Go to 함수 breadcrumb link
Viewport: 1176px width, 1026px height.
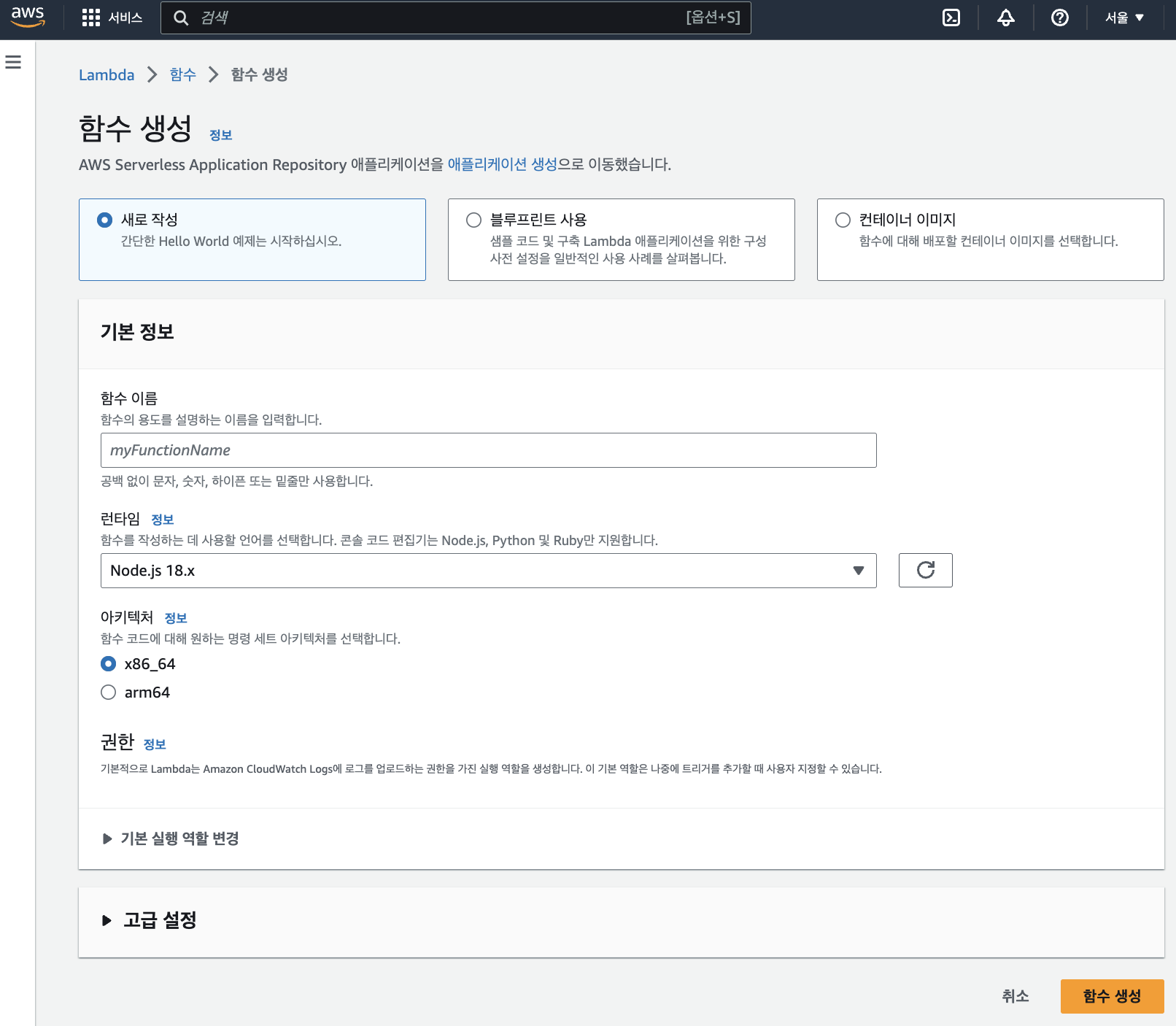182,74
